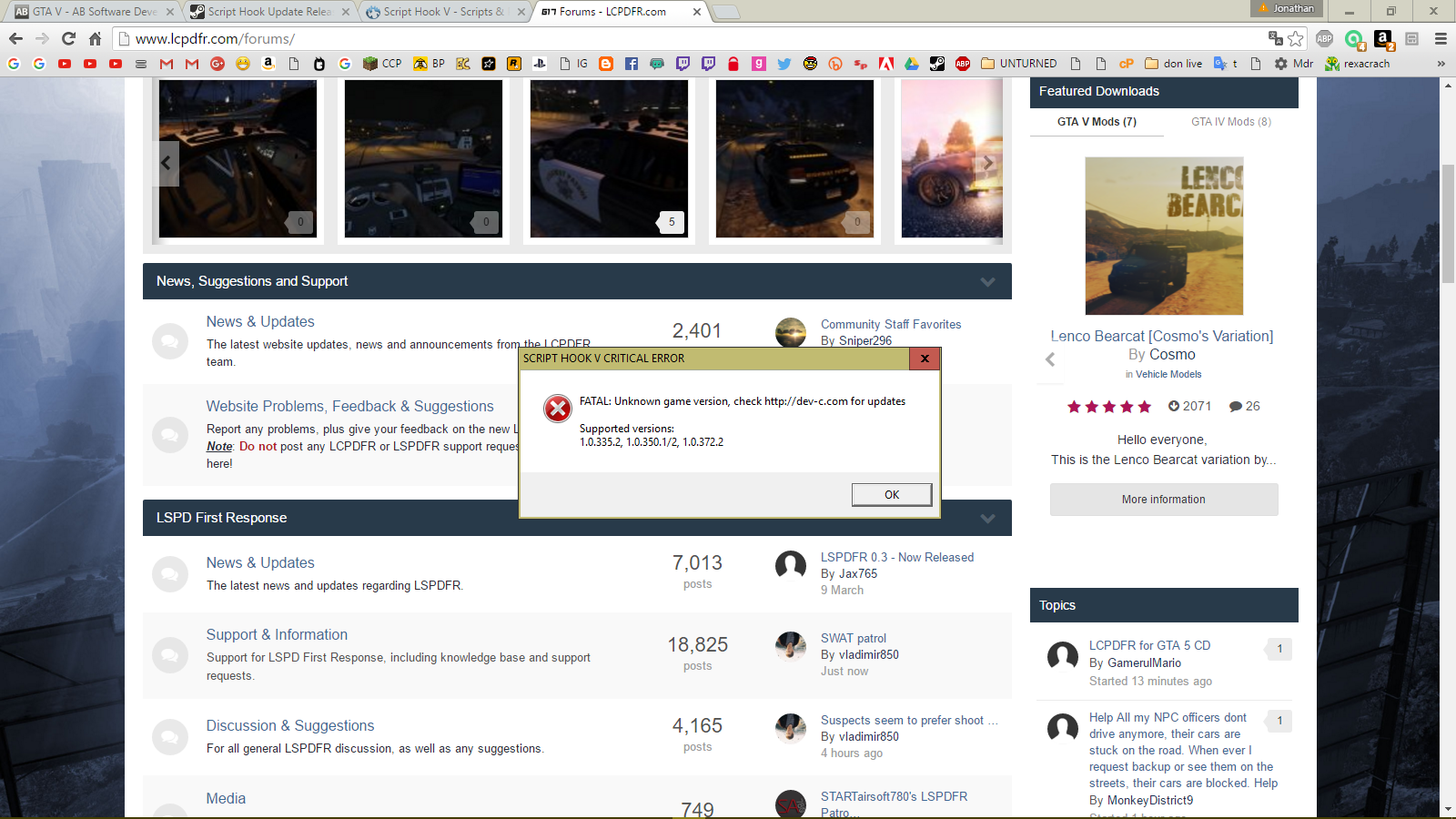Image resolution: width=1456 pixels, height=819 pixels.
Task: Open the Adblock Plus extension in the toolbar
Action: pyautogui.click(x=1325, y=38)
